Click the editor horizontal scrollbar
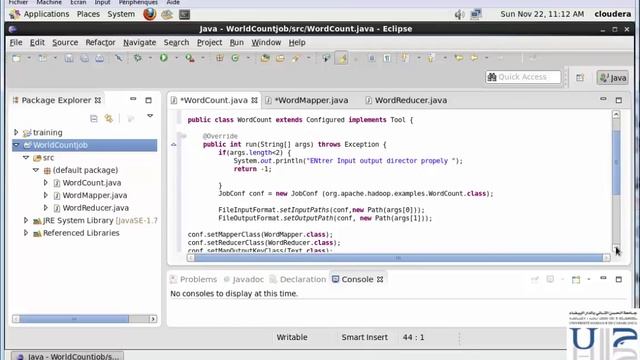This screenshot has height=360, width=640. coord(398,258)
